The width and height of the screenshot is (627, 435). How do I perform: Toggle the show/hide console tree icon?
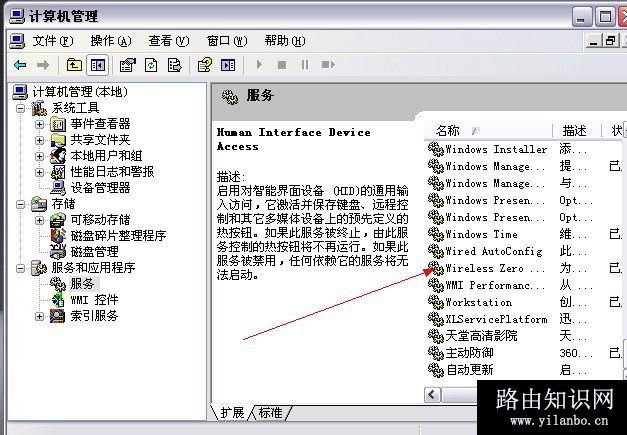[98, 65]
